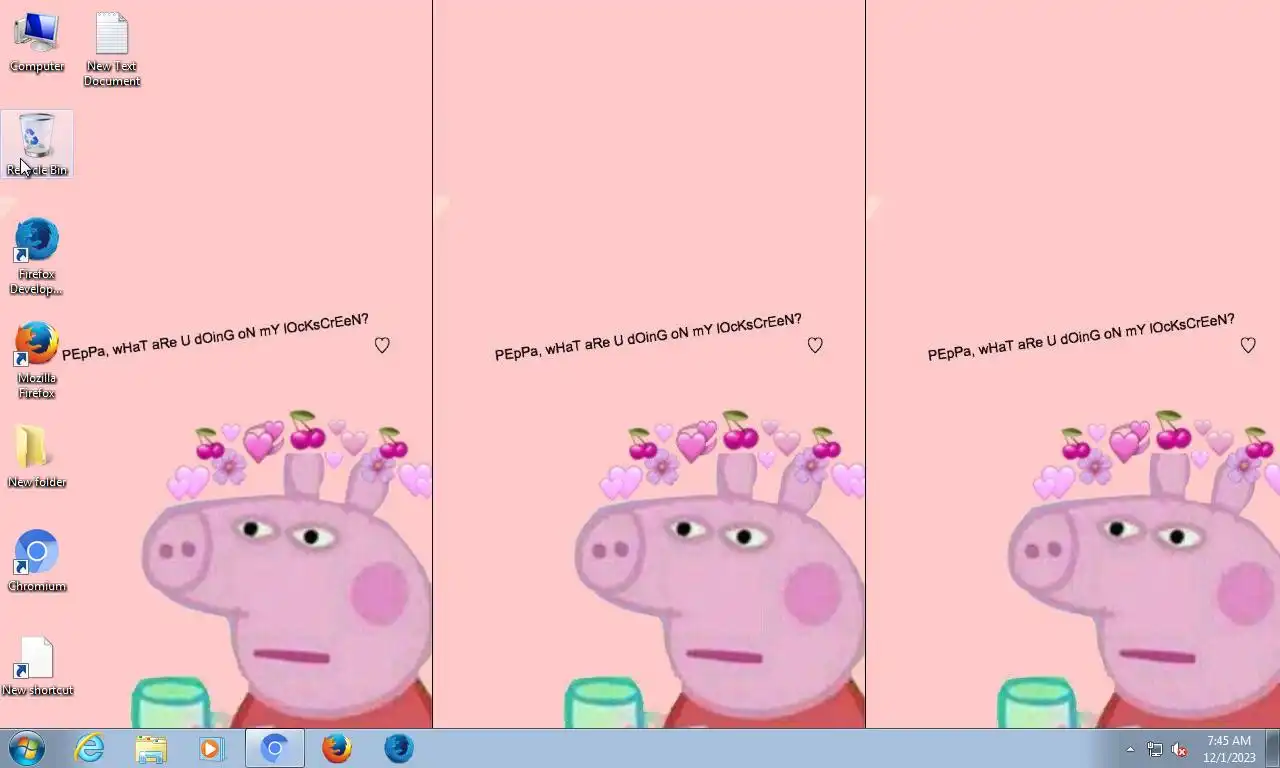This screenshot has height=768, width=1280.
Task: Open the muted volume tray icon
Action: [1179, 749]
